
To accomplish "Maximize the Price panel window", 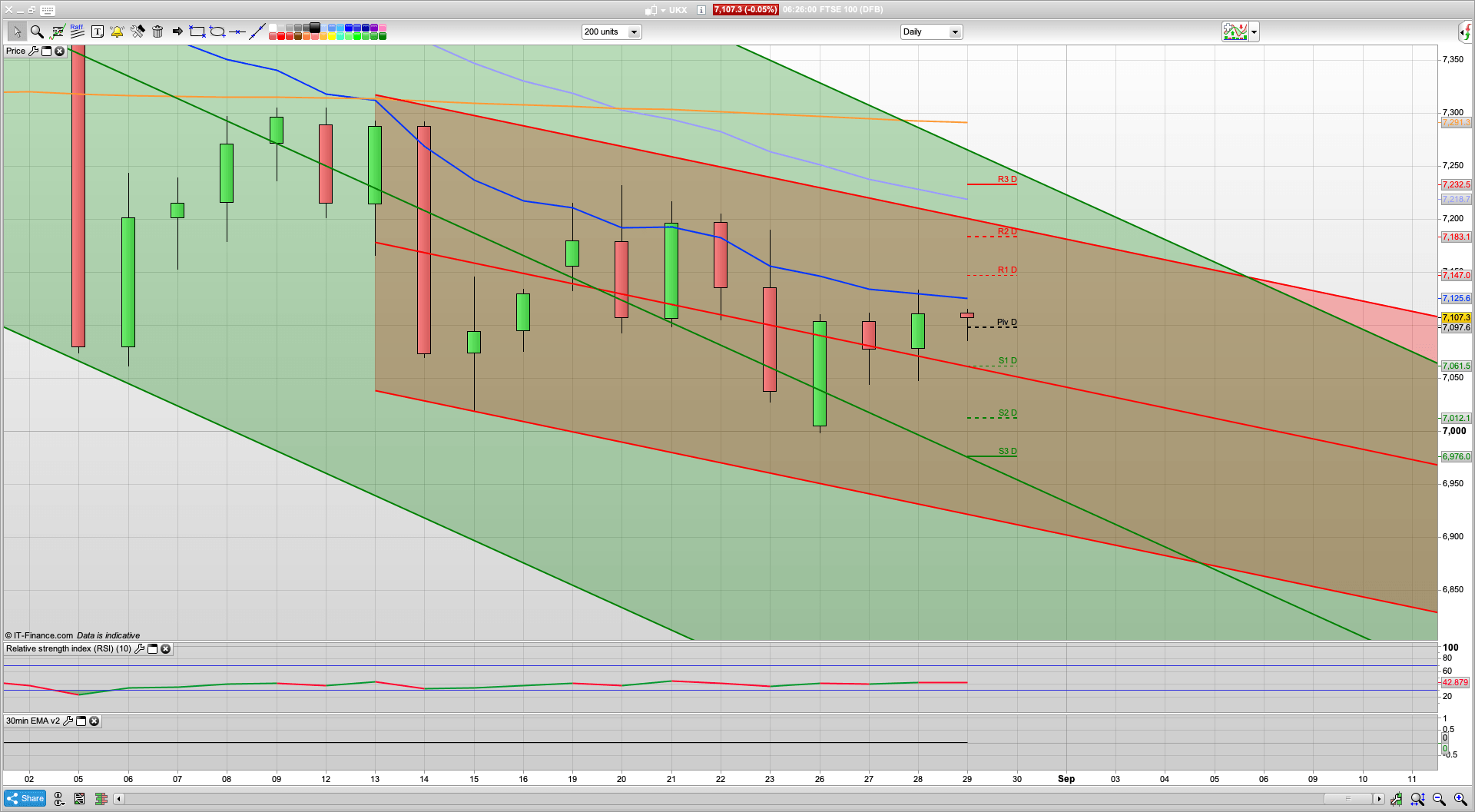I will click(x=46, y=51).
